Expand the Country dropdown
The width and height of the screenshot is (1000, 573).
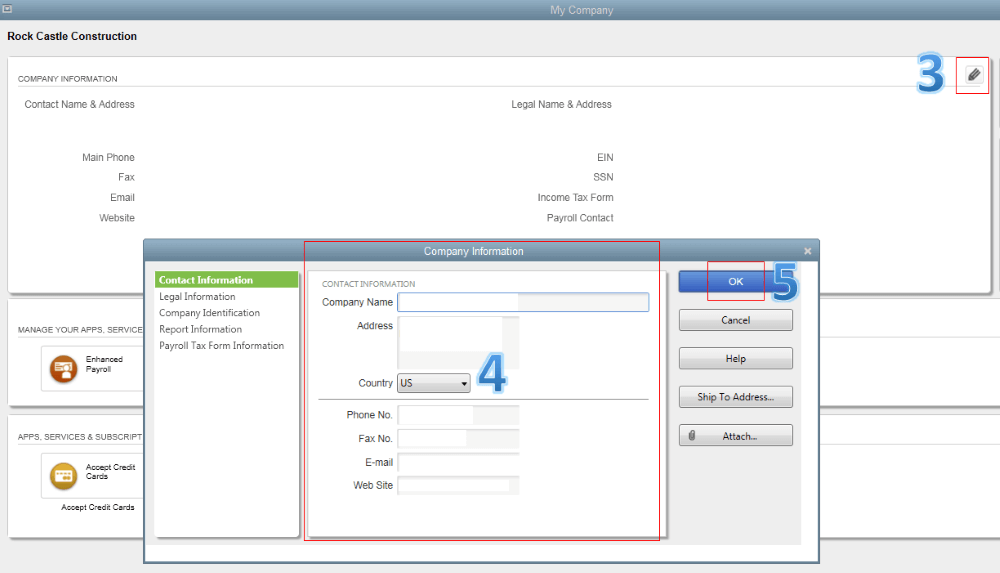[x=434, y=383]
